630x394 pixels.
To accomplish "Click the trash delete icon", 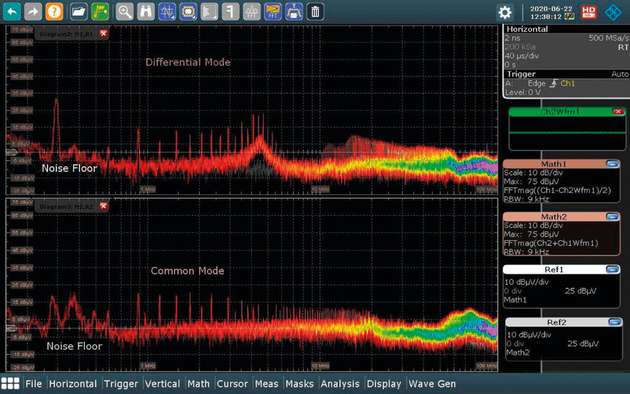I will [315, 12].
